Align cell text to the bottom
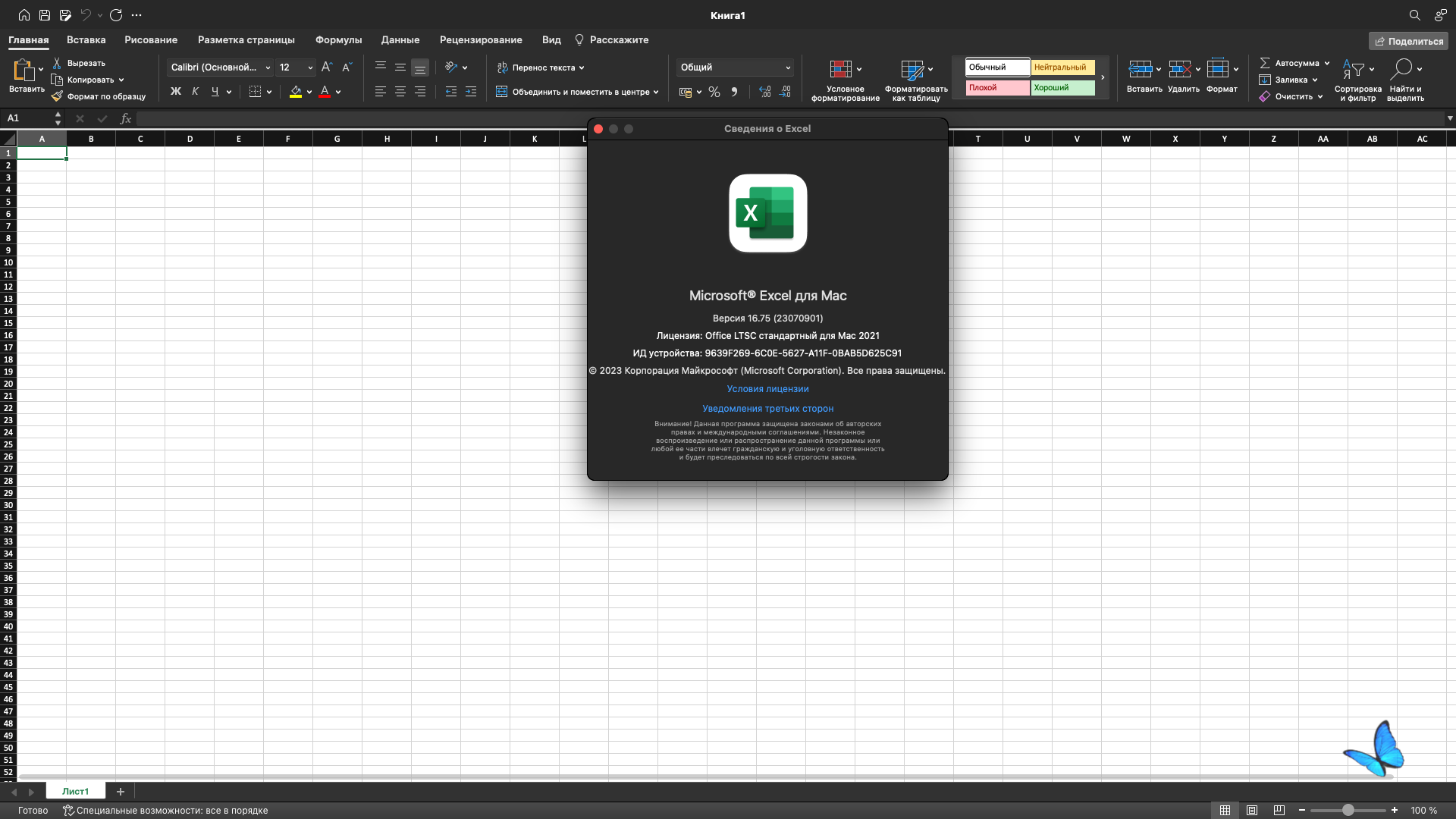The height and width of the screenshot is (819, 1456). 420,67
